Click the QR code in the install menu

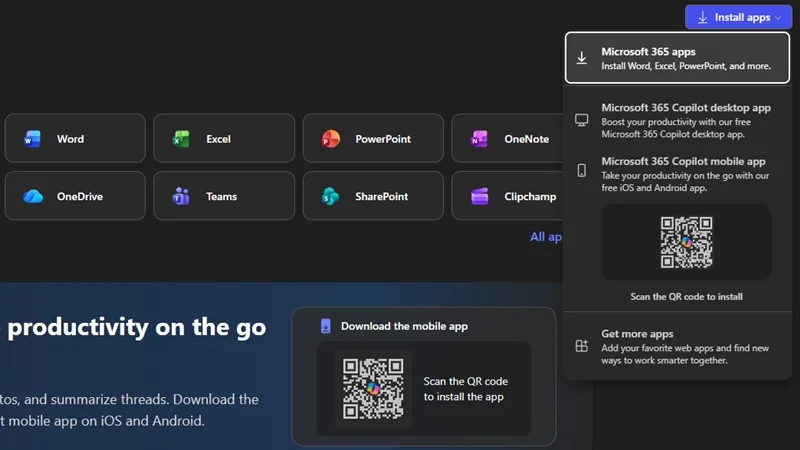click(x=686, y=242)
